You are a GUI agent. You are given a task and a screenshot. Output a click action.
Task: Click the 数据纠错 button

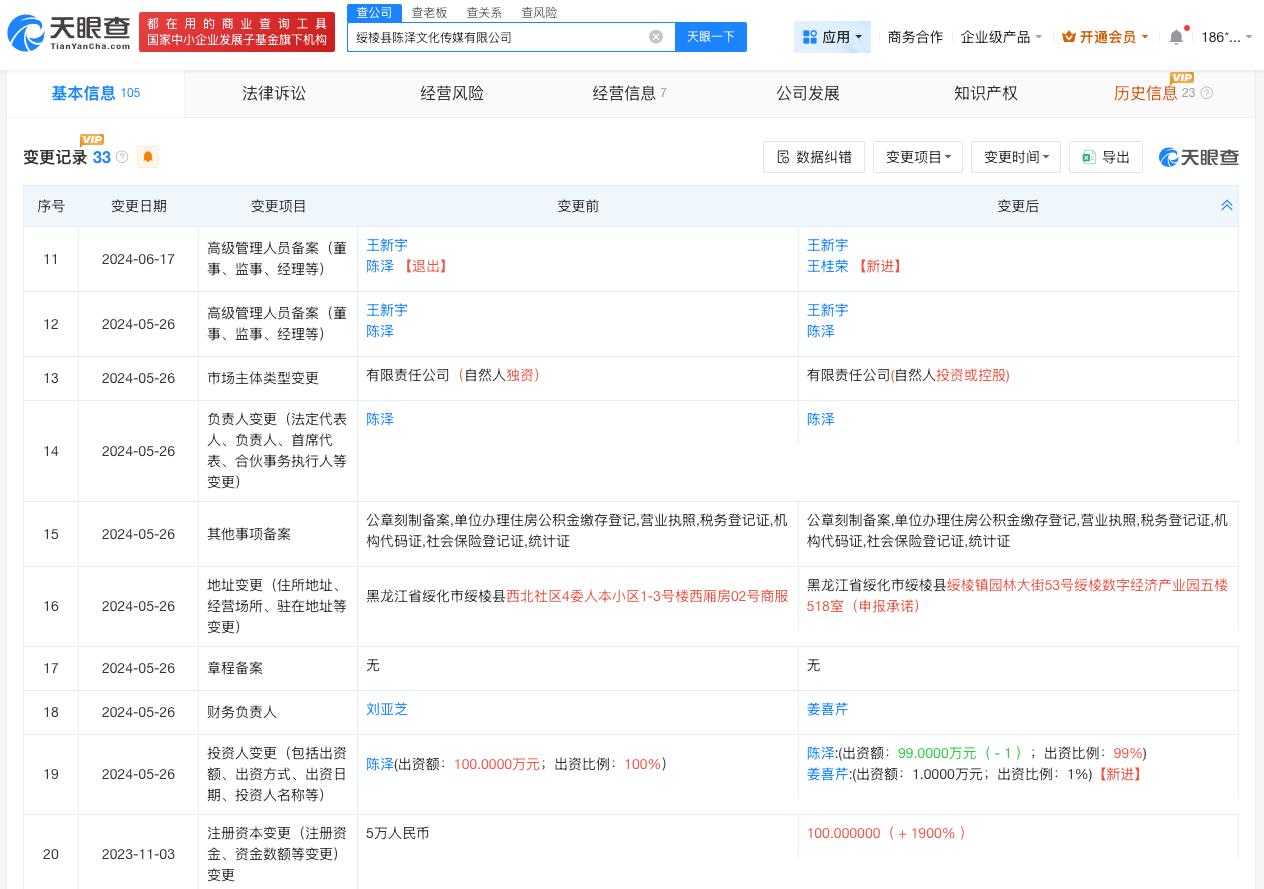point(814,157)
